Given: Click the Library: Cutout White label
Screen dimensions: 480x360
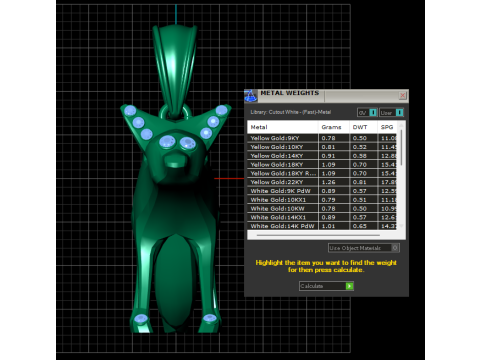Looking at the screenshot, I should tap(290, 112).
